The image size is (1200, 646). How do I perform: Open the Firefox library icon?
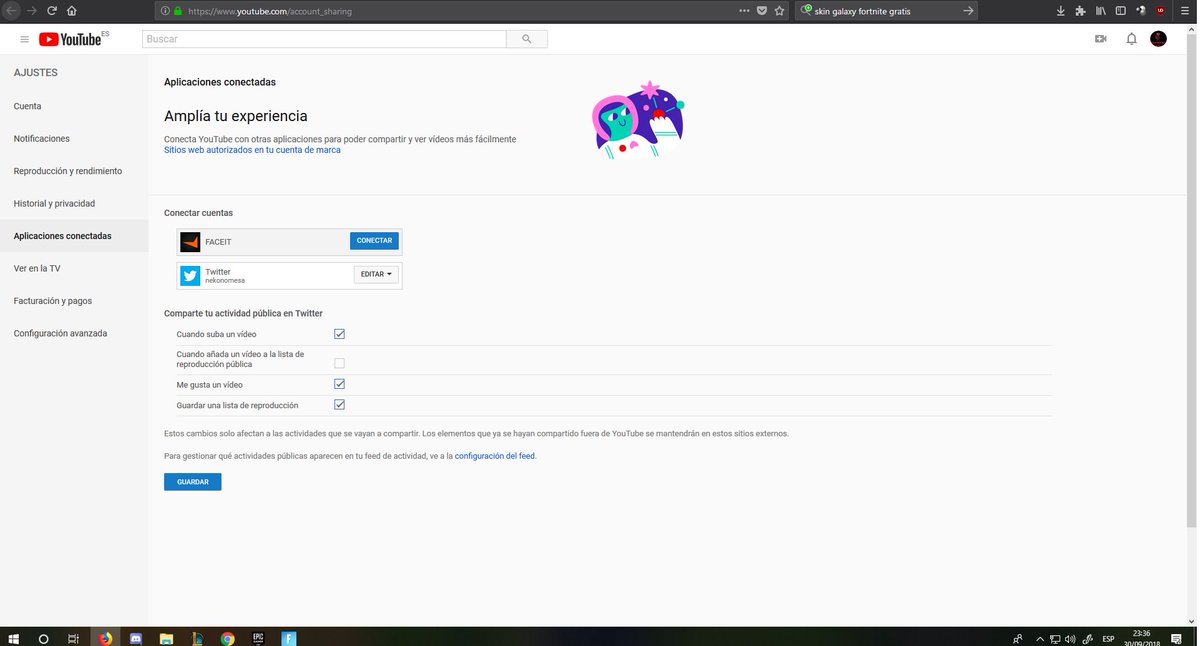pyautogui.click(x=1101, y=11)
